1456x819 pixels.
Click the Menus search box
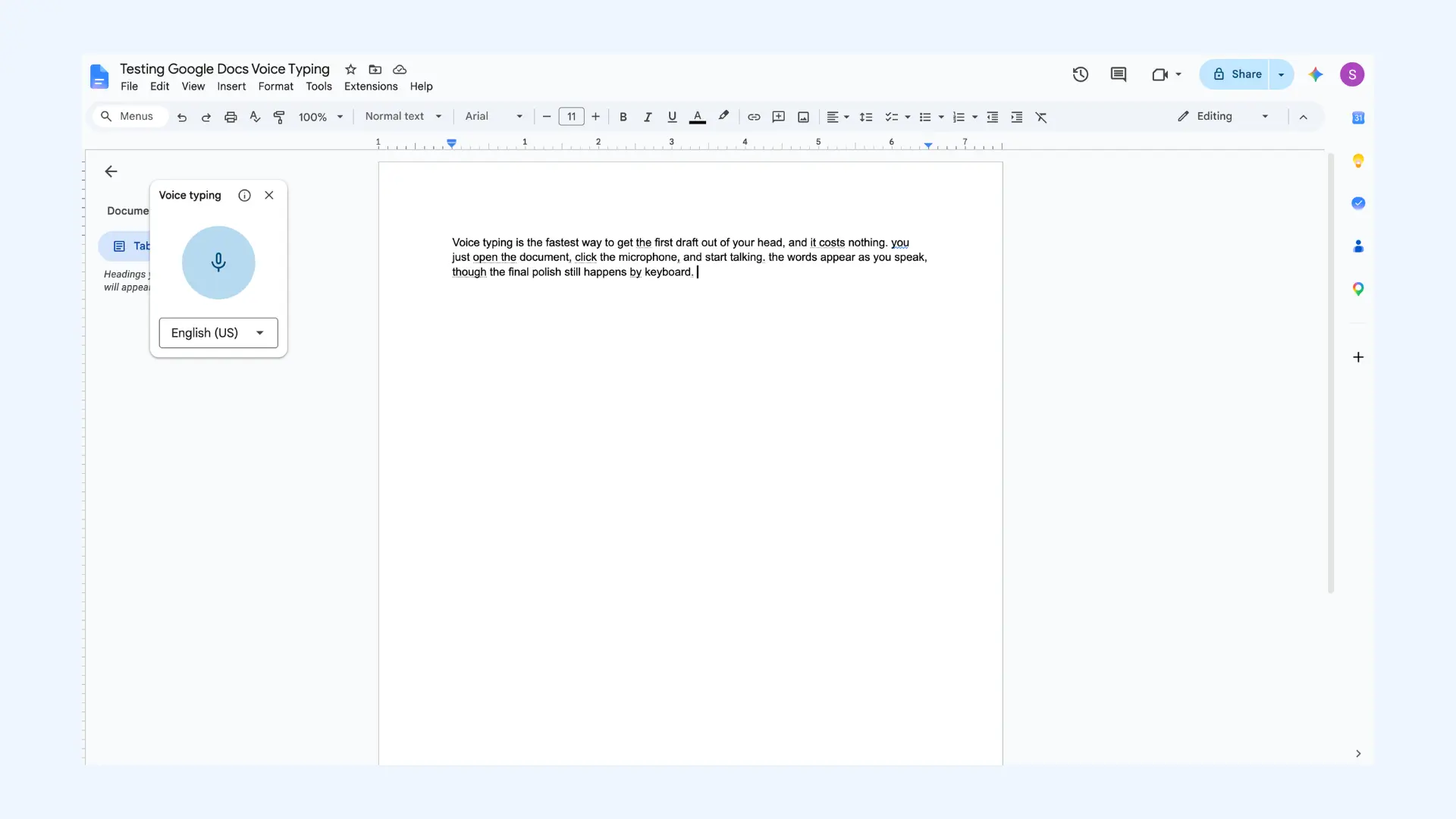(x=130, y=117)
